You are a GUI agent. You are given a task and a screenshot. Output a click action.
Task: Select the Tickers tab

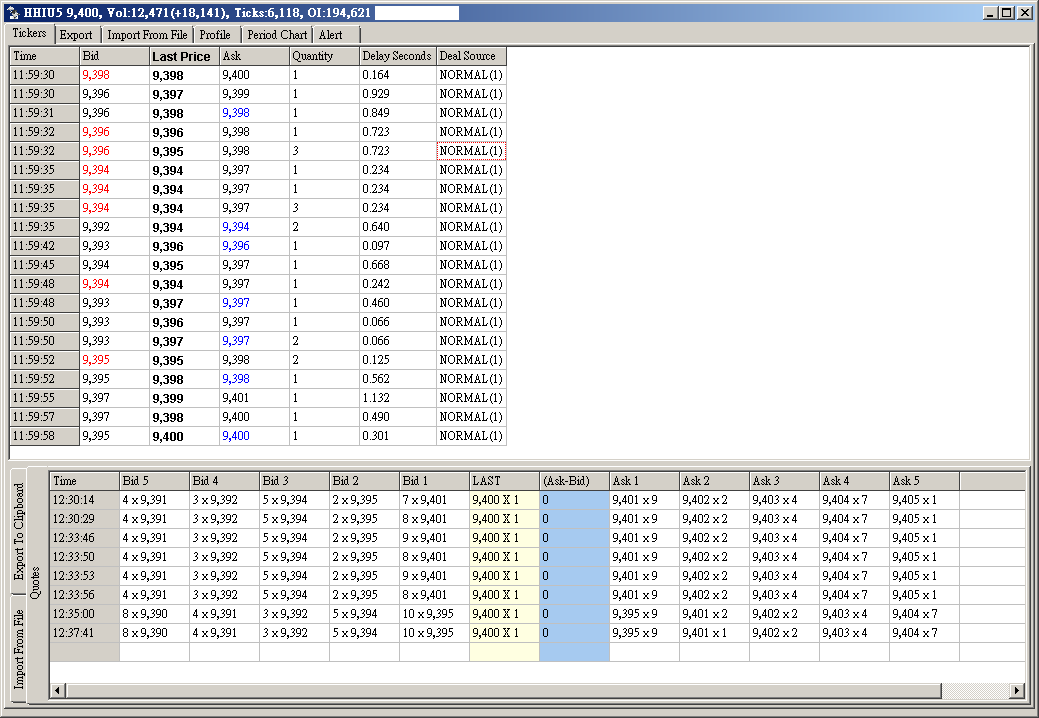click(29, 33)
